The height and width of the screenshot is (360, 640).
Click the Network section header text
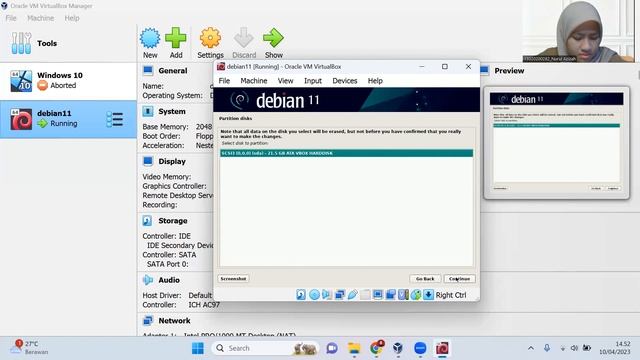[174, 321]
